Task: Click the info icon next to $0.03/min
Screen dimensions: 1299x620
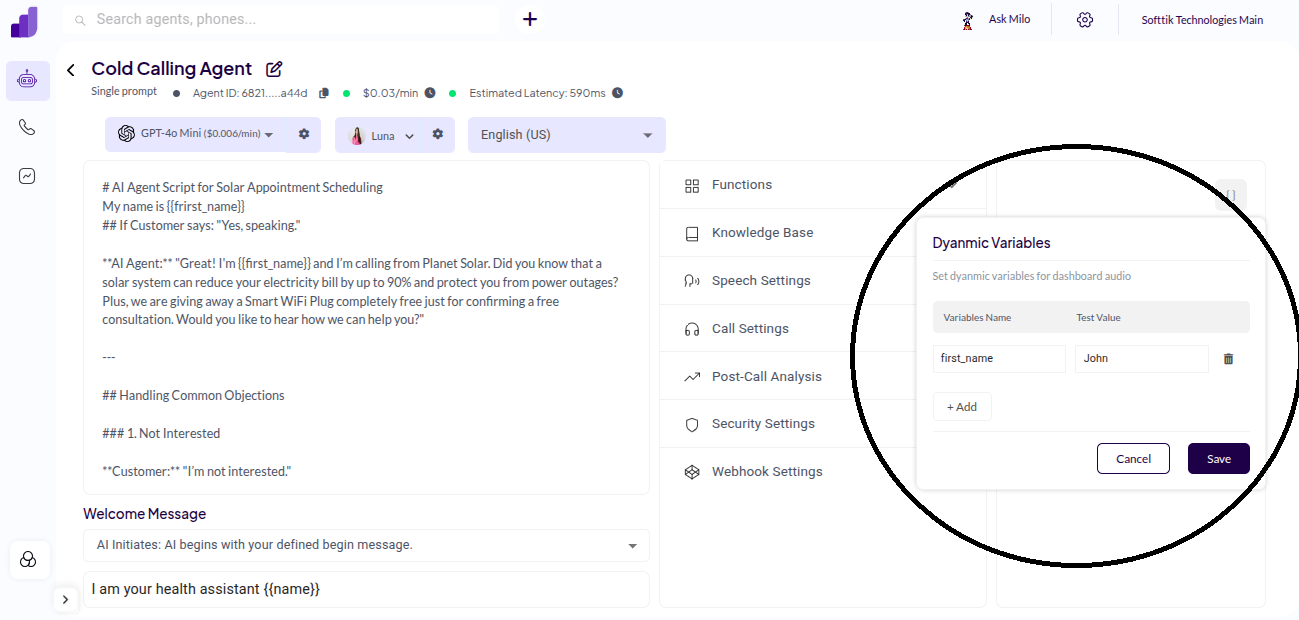Action: click(430, 93)
